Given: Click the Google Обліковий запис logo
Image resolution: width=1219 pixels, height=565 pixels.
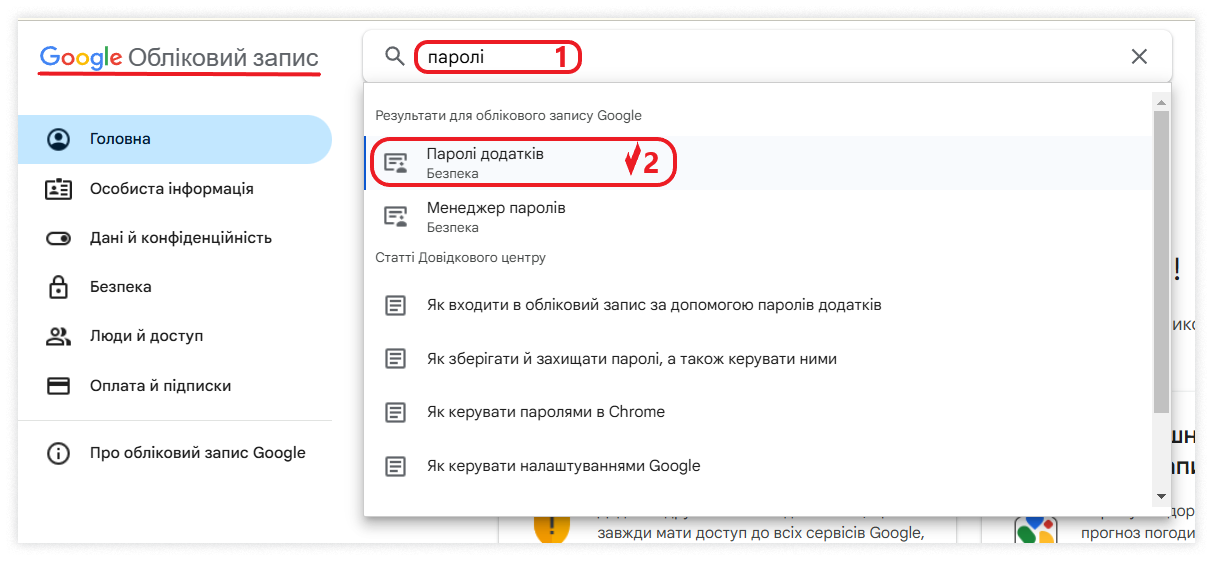Looking at the screenshot, I should (x=179, y=58).
